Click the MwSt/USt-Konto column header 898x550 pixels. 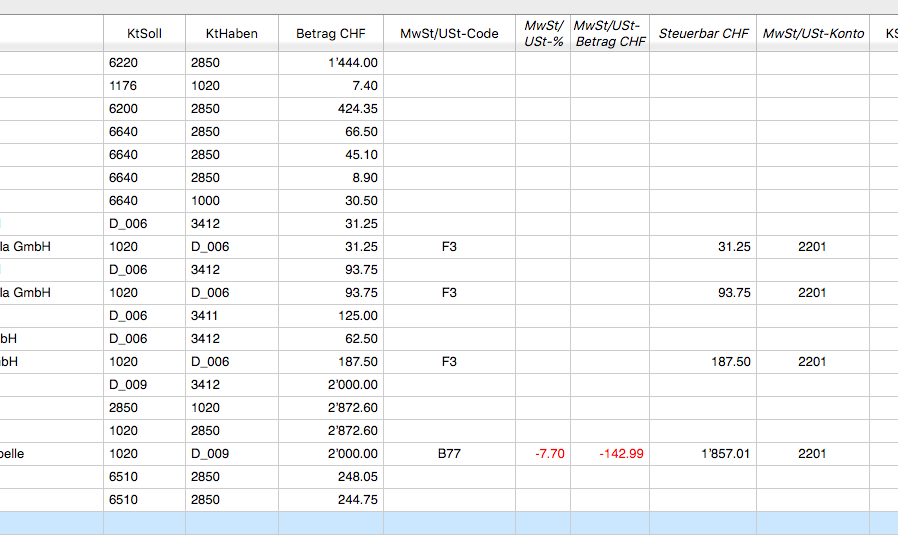812,33
